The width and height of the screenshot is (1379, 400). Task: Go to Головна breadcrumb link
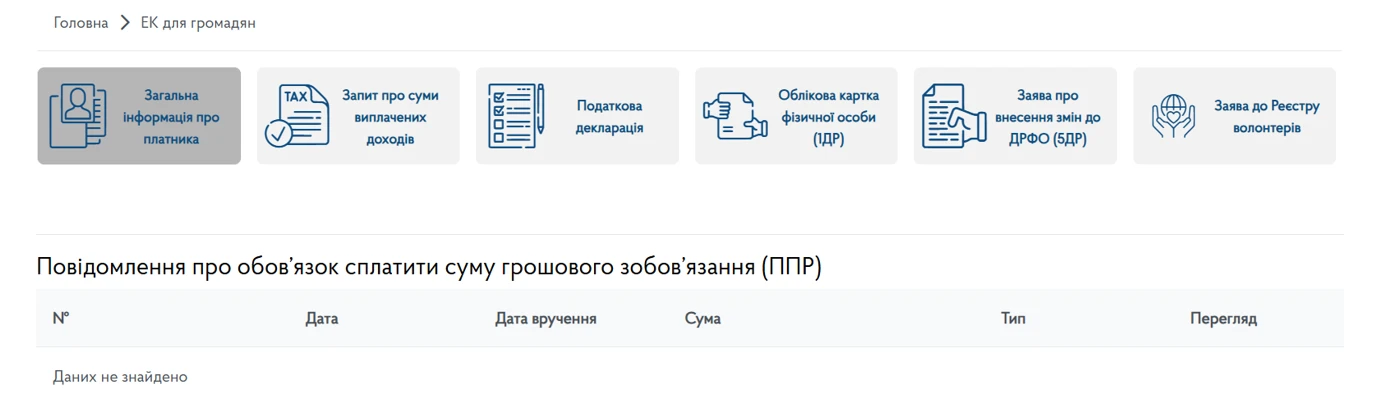81,23
